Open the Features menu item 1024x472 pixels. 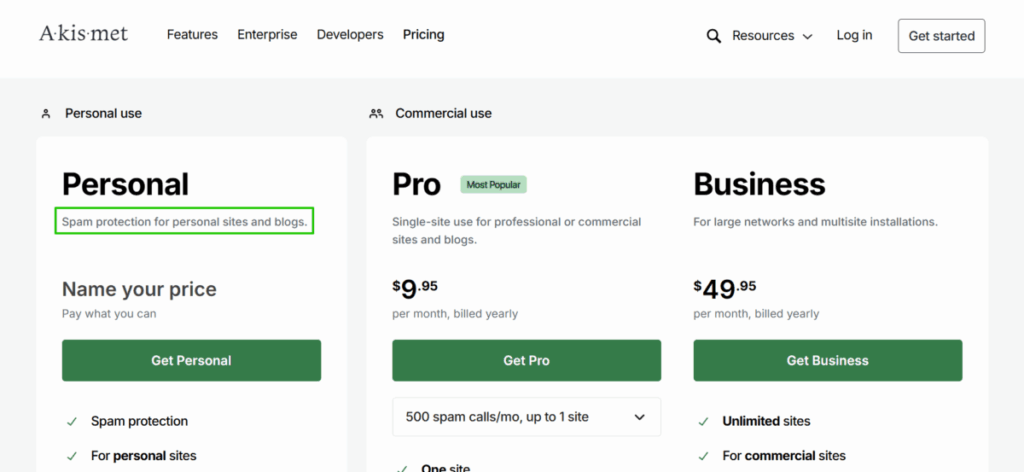point(192,35)
